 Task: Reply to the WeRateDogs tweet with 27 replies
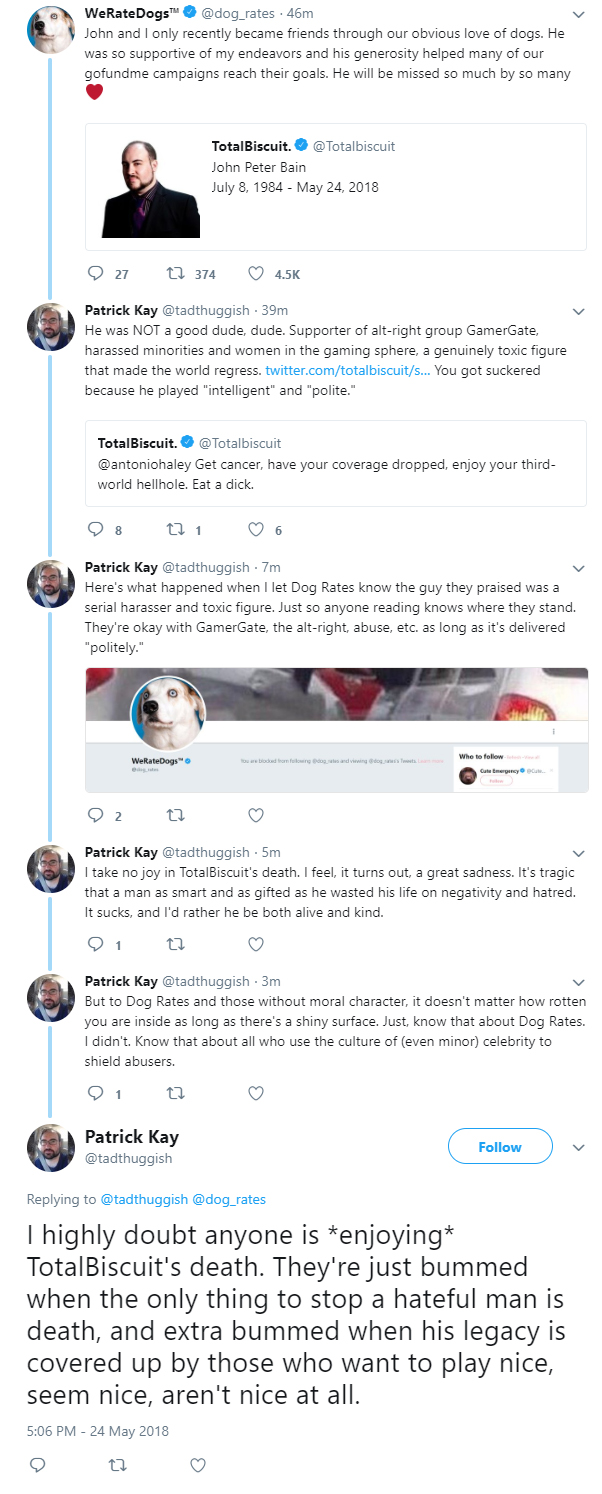pyautogui.click(x=97, y=274)
